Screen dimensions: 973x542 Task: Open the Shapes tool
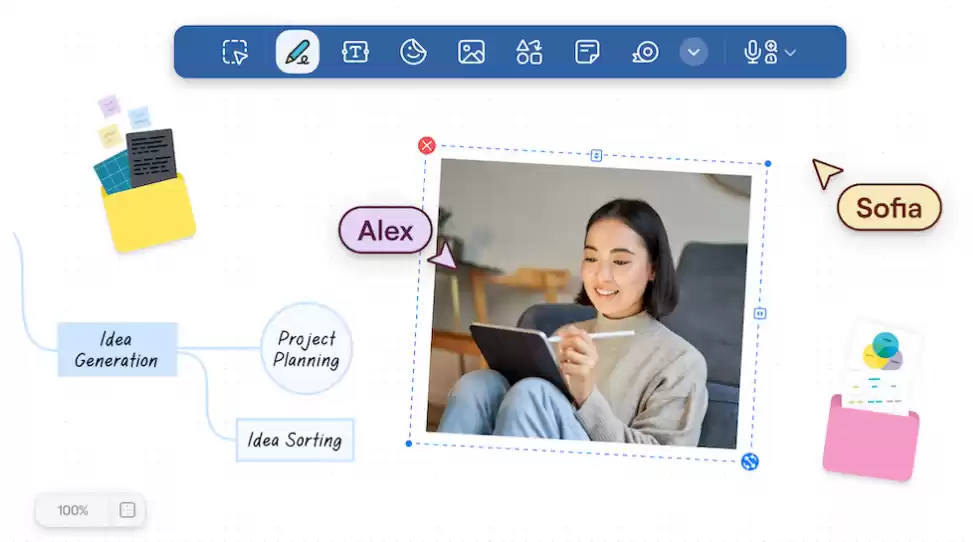click(x=529, y=52)
